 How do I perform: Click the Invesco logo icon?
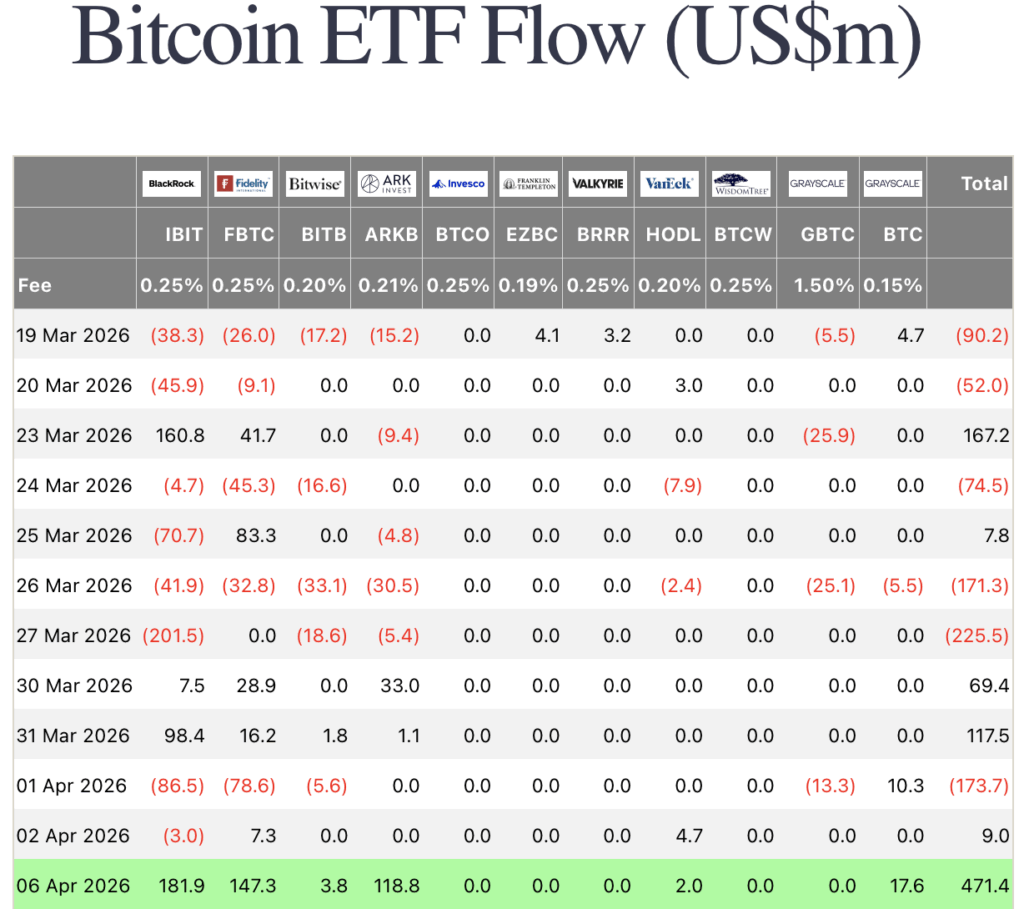[458, 183]
